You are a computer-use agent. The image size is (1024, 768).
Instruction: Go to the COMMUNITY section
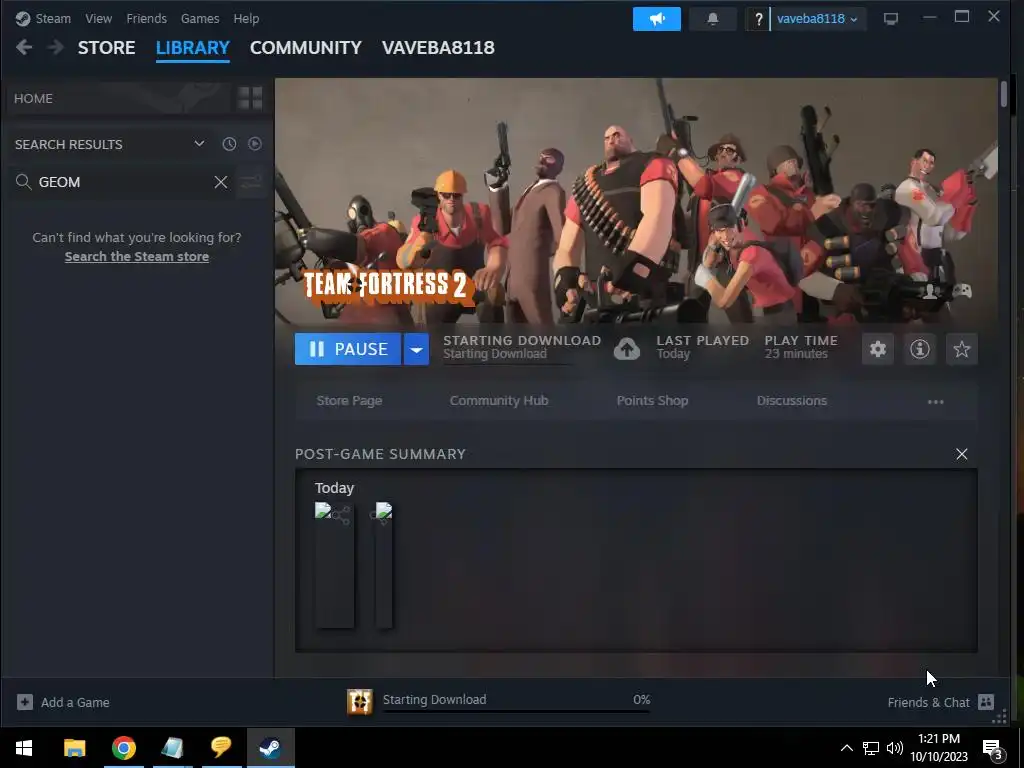coord(306,48)
